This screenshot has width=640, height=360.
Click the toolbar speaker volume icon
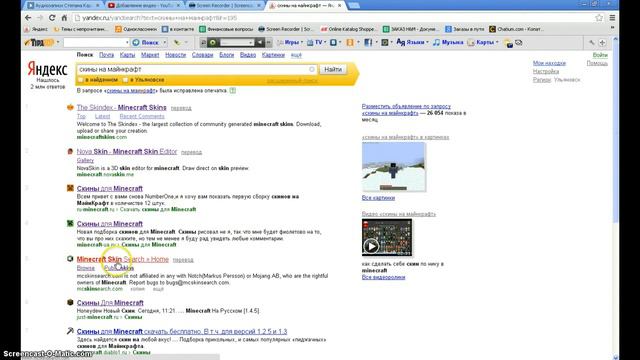259,42
